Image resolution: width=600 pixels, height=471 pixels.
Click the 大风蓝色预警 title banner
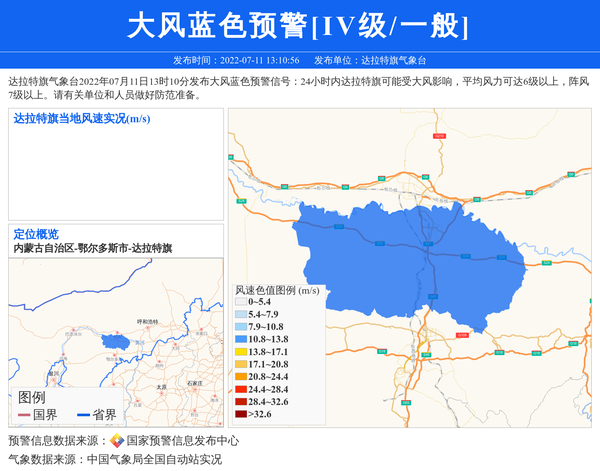pyautogui.click(x=300, y=25)
